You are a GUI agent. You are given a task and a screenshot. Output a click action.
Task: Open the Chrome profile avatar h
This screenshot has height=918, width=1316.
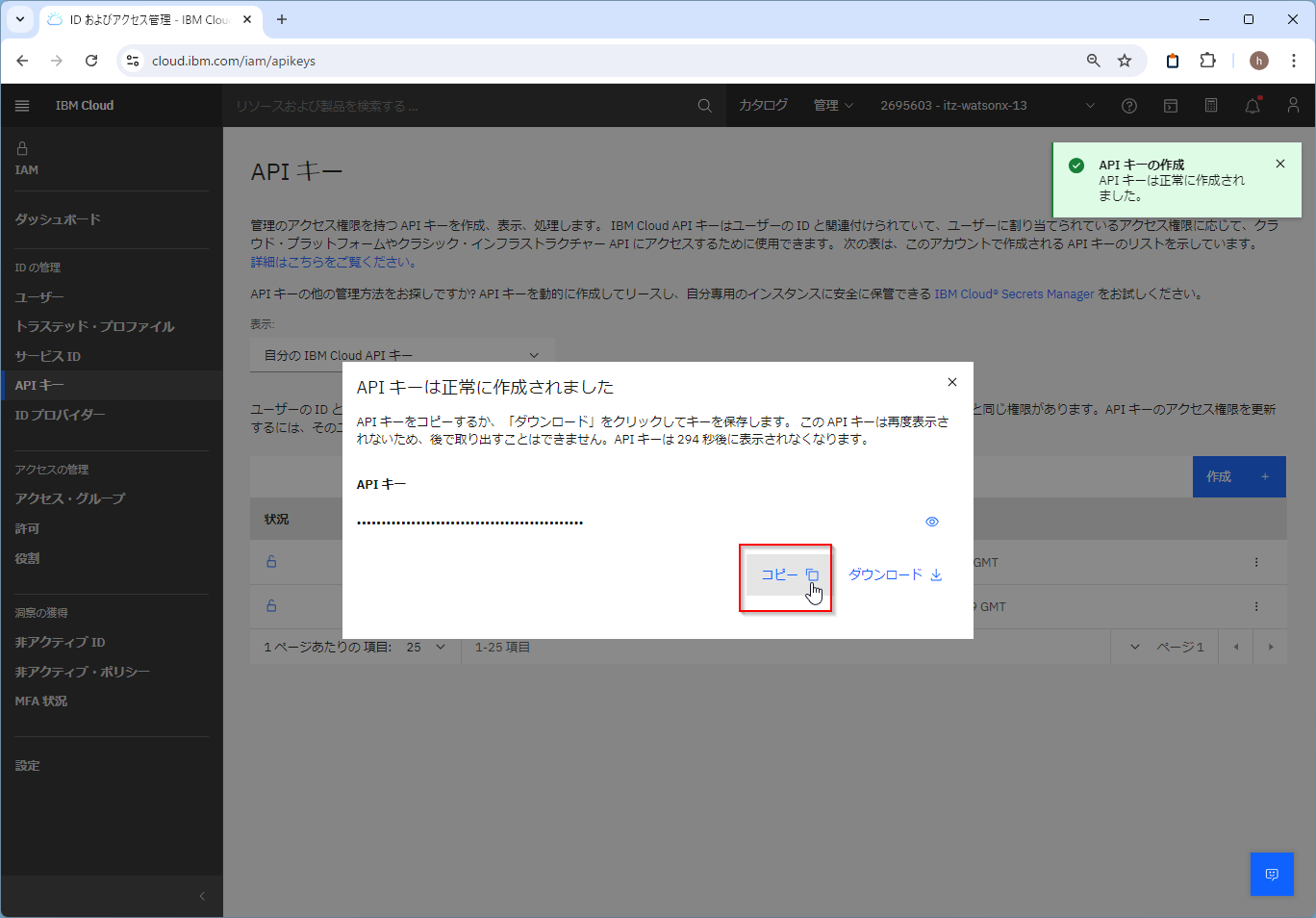[x=1259, y=61]
